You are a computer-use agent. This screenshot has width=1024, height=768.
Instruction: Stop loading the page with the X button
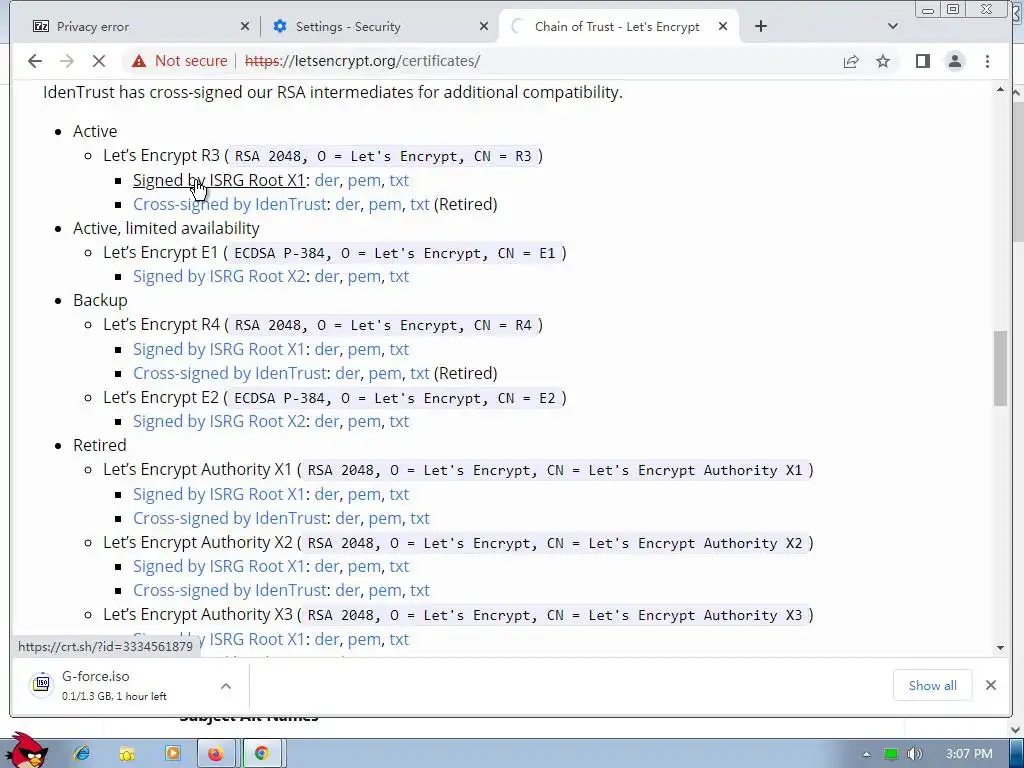coord(99,61)
